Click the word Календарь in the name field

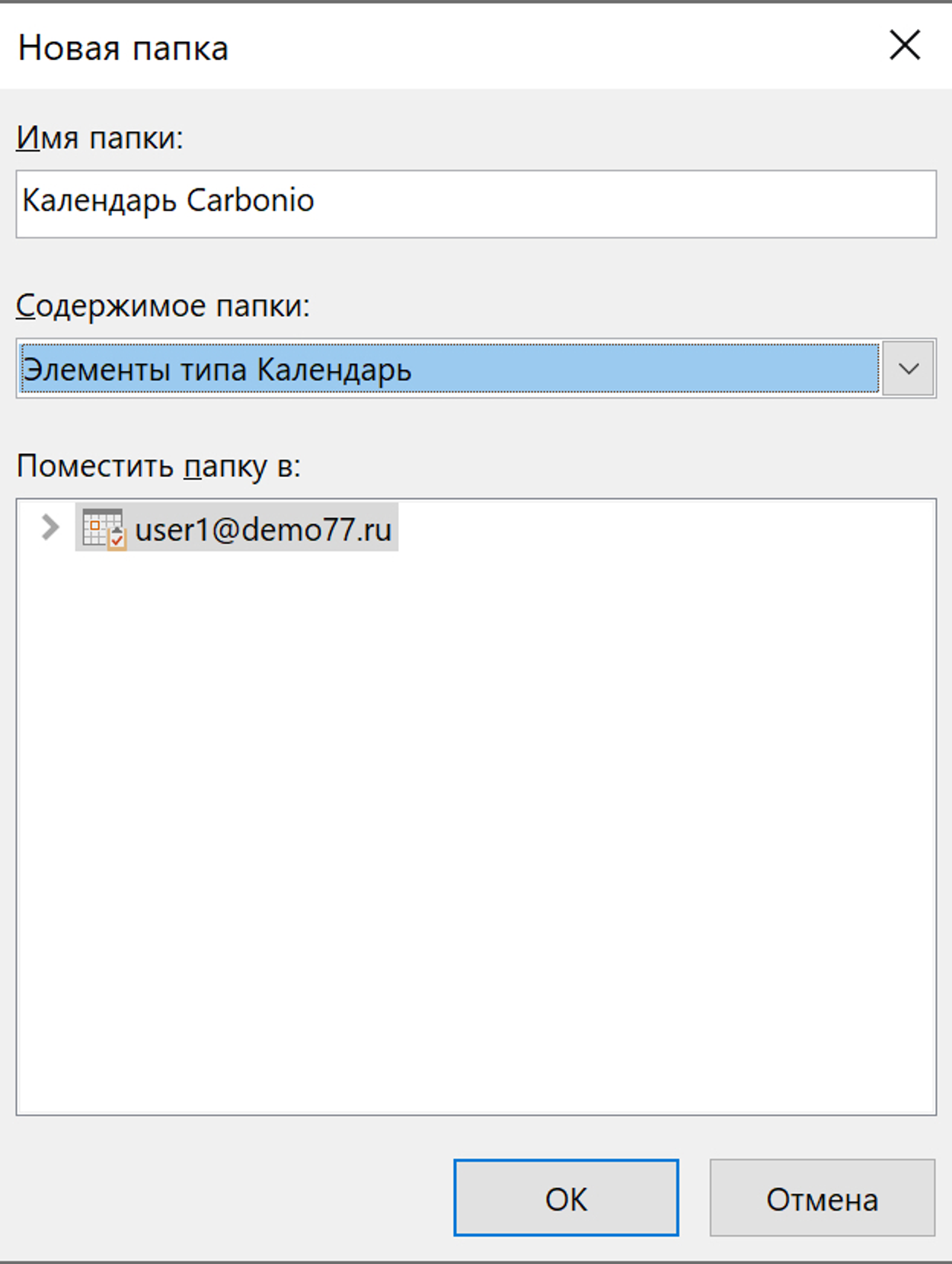[x=99, y=202]
